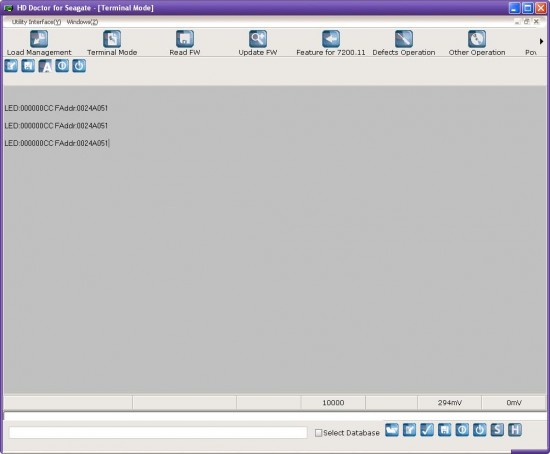Image resolution: width=550 pixels, height=454 pixels.
Task: Open the Update FW tool
Action: 258,43
